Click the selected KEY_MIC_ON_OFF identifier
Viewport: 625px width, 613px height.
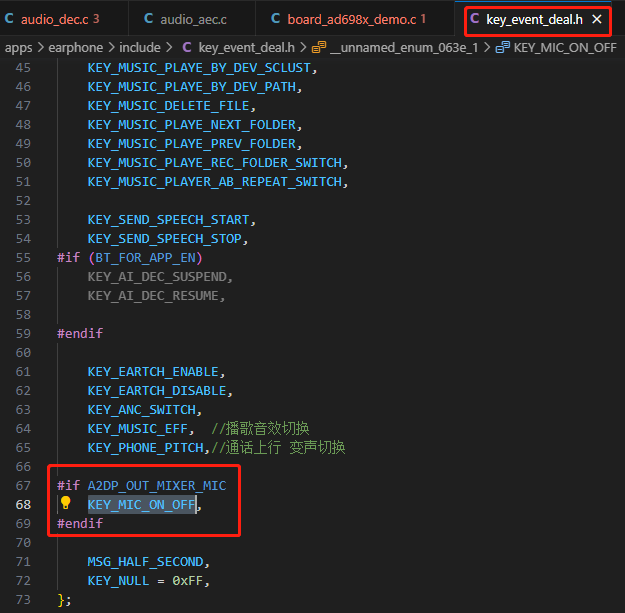(x=142, y=505)
